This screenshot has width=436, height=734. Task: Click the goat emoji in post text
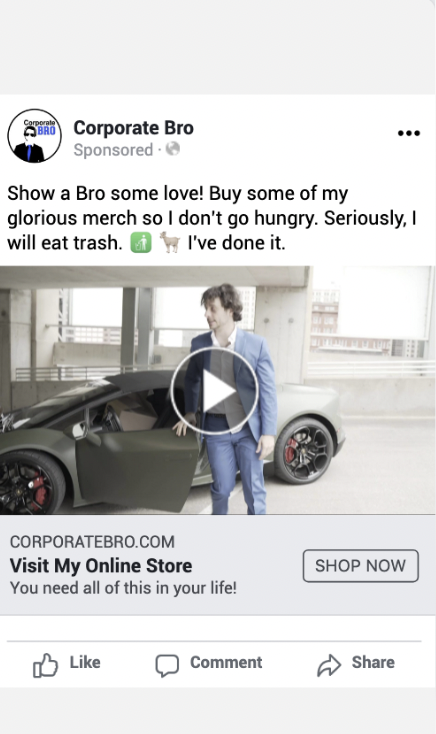pos(170,242)
